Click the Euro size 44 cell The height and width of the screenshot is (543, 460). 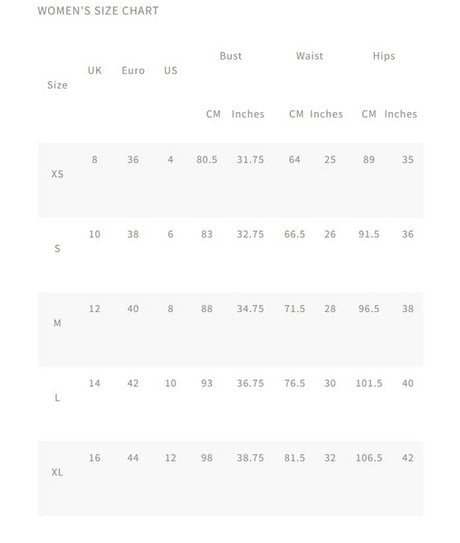133,458
